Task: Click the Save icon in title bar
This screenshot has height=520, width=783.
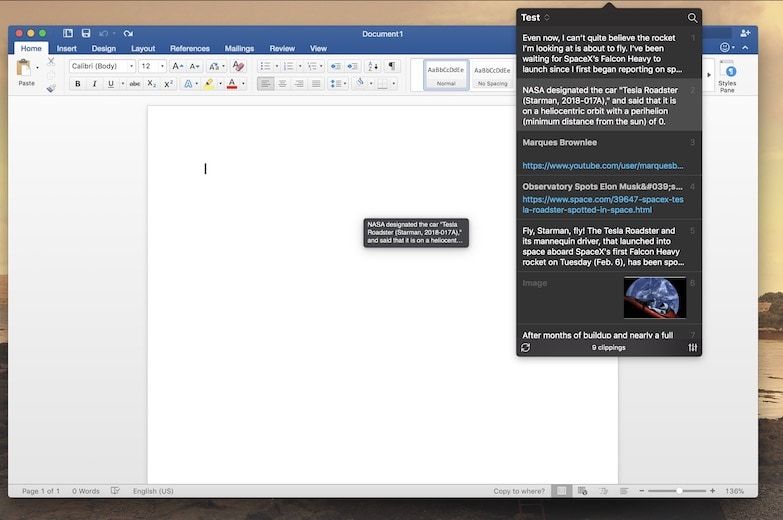Action: (x=85, y=33)
